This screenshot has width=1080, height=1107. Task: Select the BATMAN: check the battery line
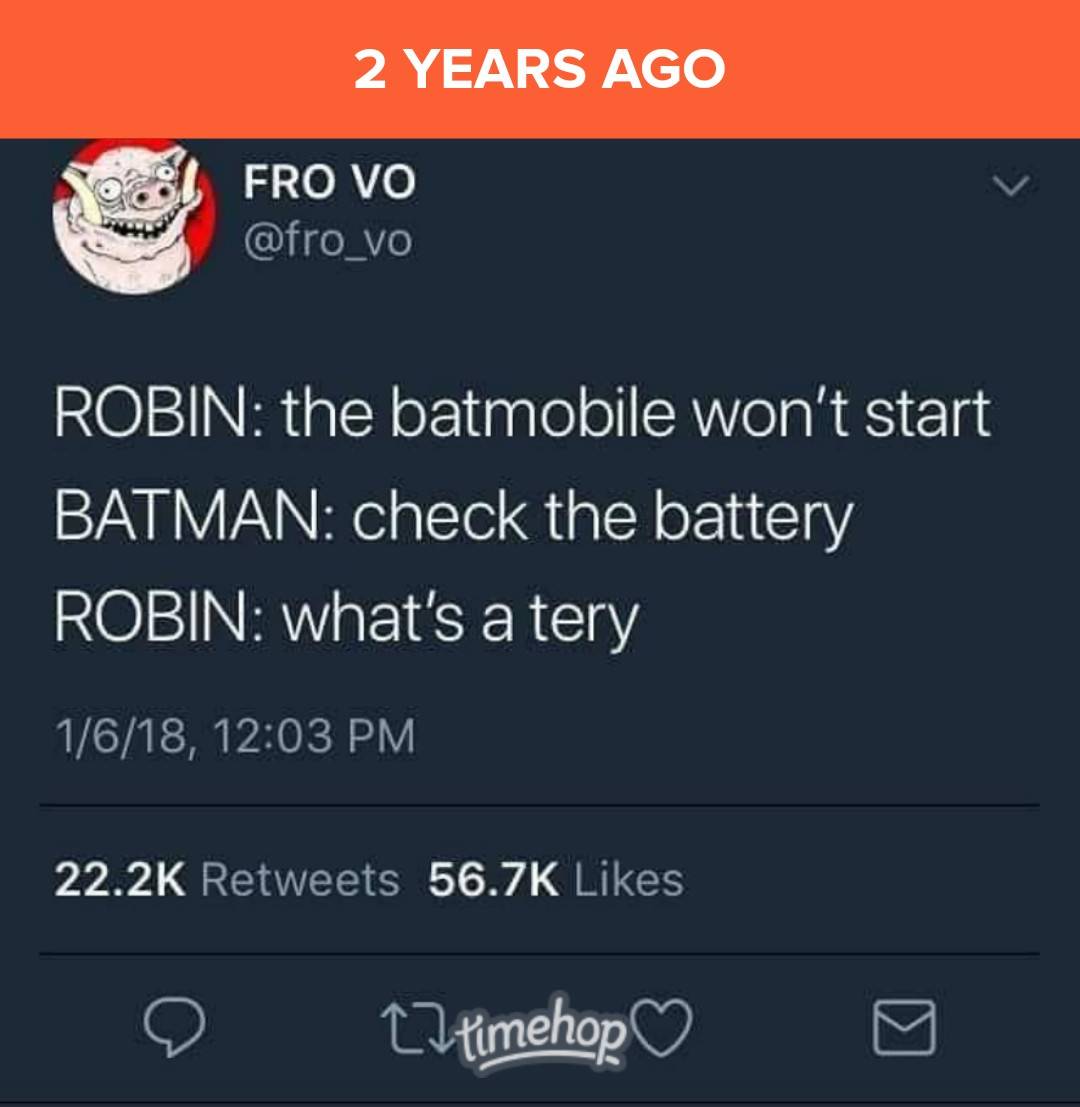pos(455,519)
